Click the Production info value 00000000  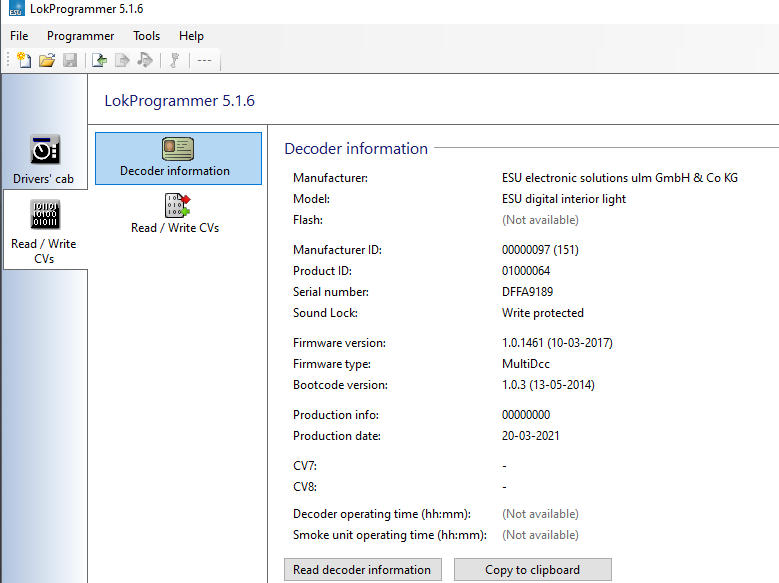pyautogui.click(x=526, y=415)
